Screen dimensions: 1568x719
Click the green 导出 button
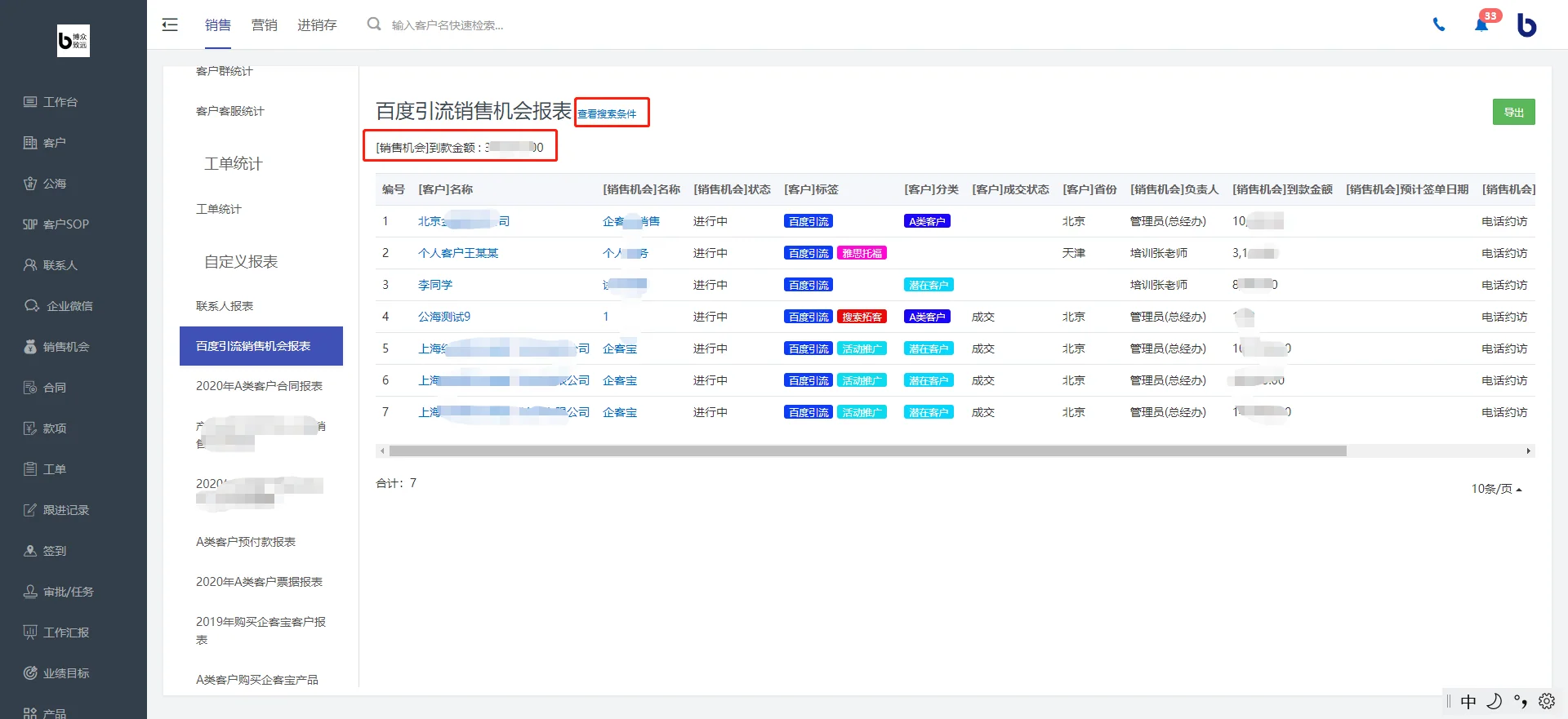pyautogui.click(x=1514, y=112)
